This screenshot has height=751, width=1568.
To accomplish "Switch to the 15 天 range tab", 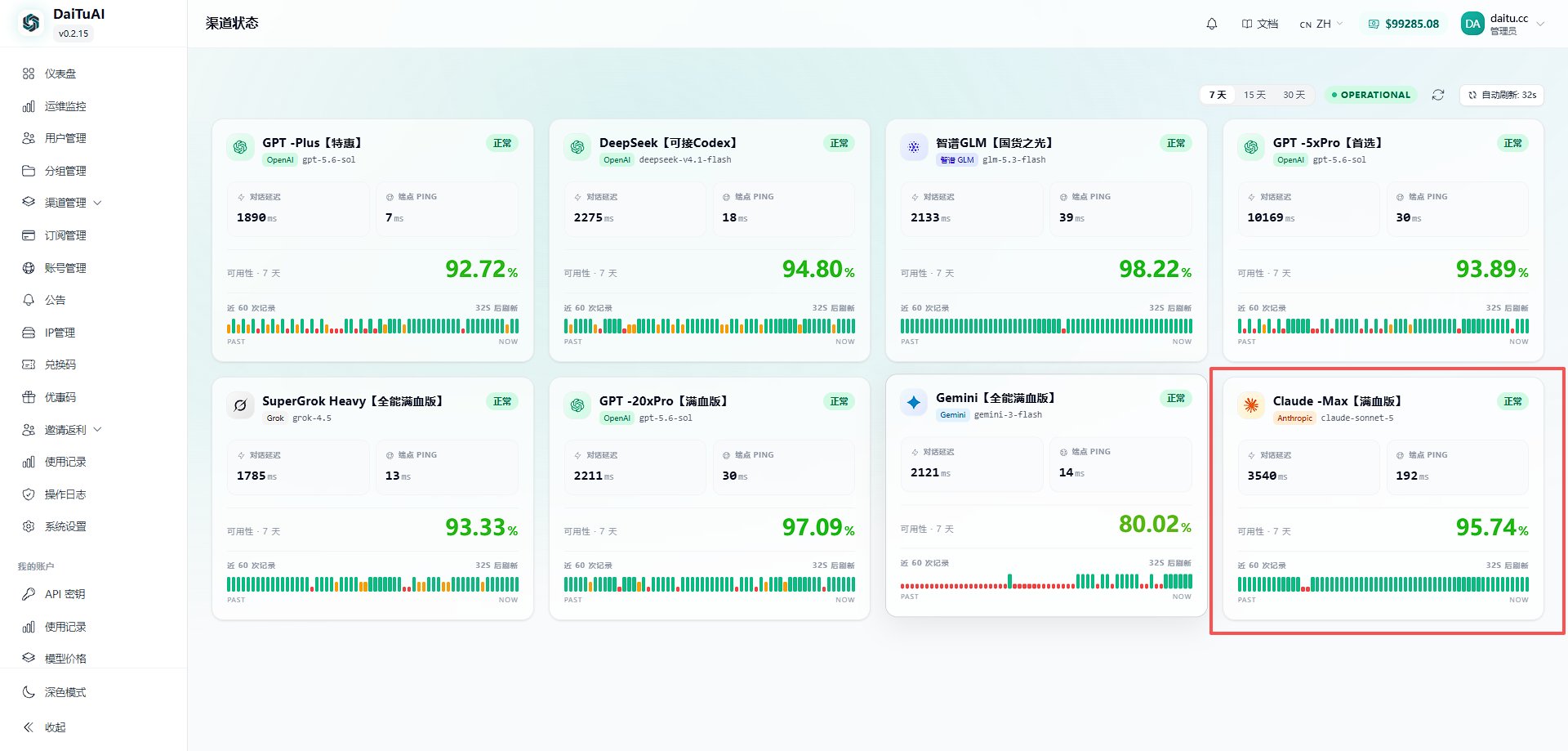I will (x=1254, y=95).
